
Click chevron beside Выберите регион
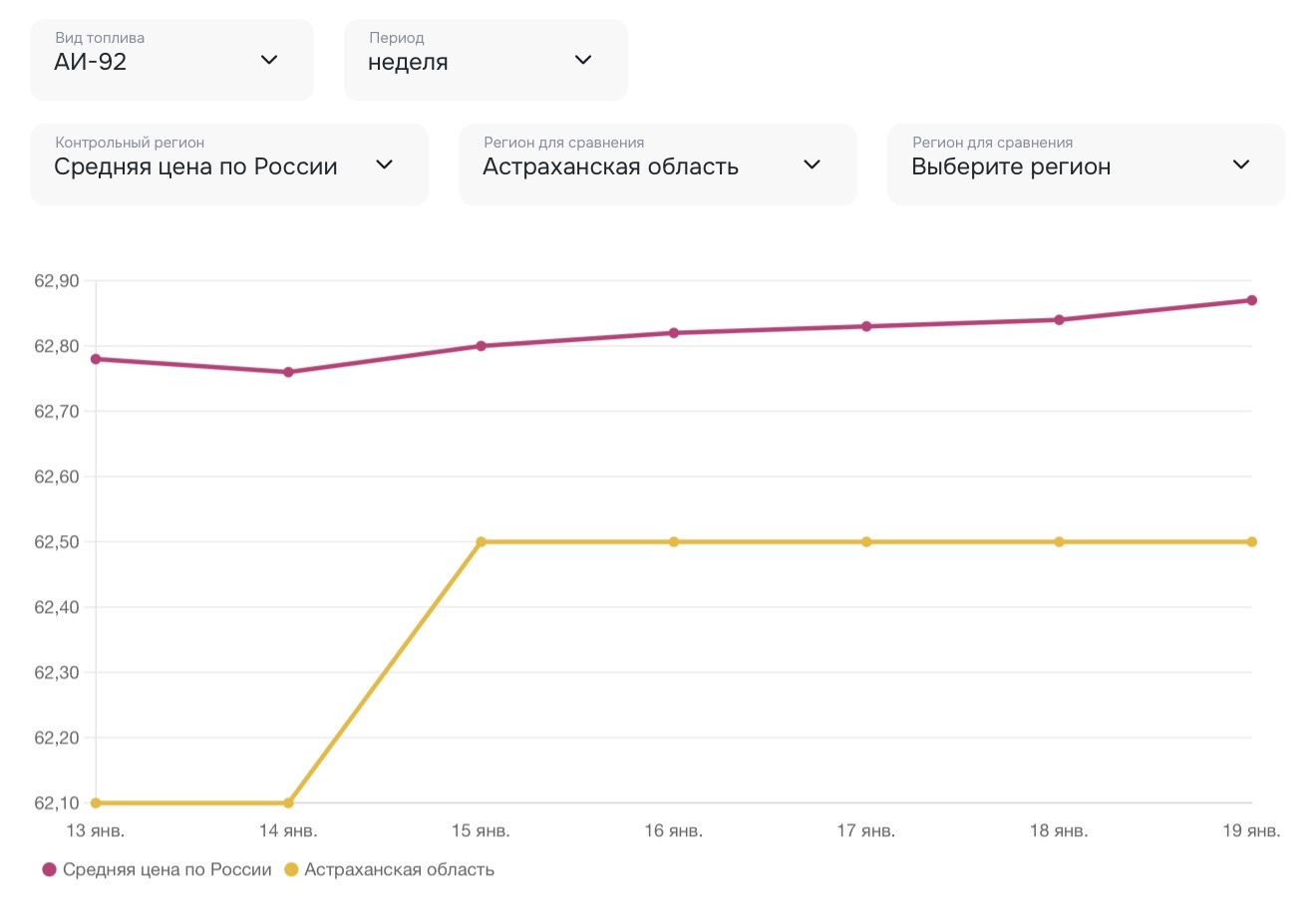point(1240,164)
